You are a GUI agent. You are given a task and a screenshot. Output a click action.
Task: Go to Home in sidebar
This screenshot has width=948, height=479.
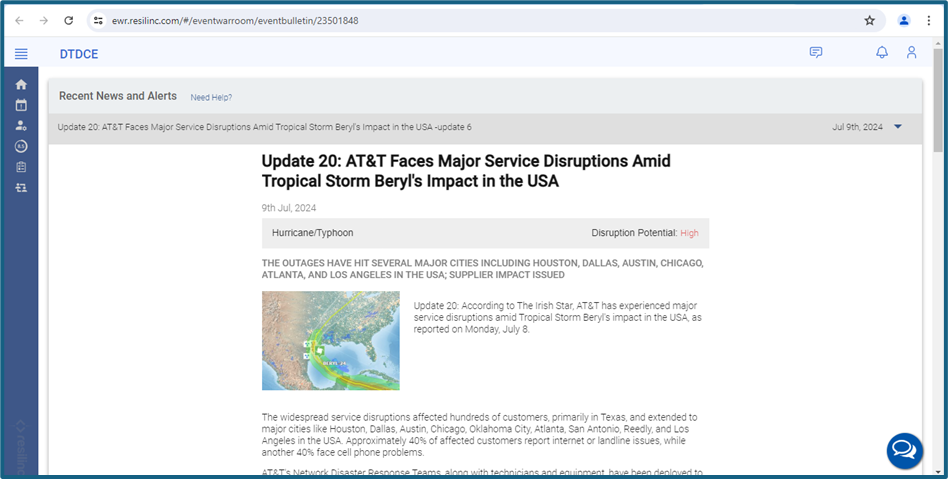(x=21, y=85)
